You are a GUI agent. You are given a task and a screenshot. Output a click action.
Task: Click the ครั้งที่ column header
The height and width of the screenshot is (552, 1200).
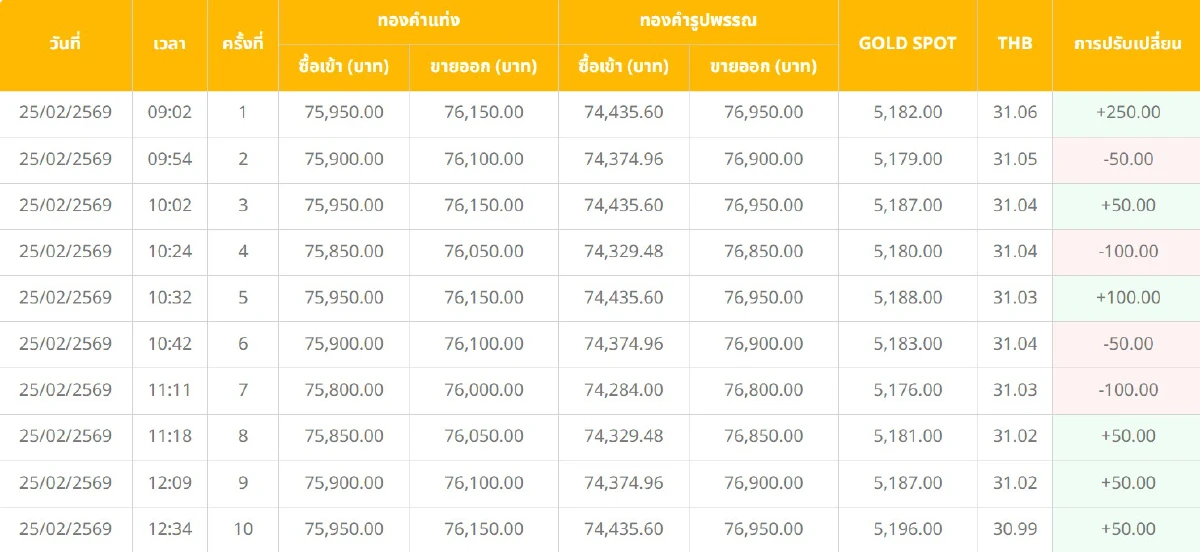pyautogui.click(x=243, y=44)
